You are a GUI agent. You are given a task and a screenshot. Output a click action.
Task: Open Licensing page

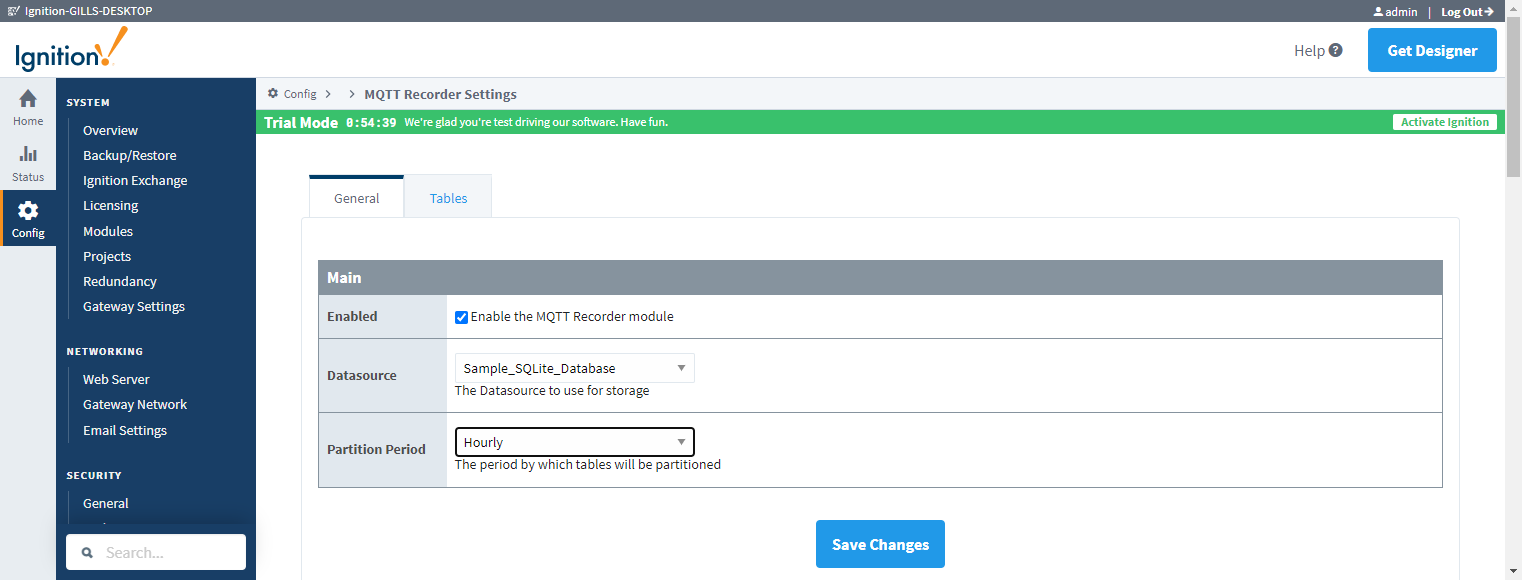110,205
